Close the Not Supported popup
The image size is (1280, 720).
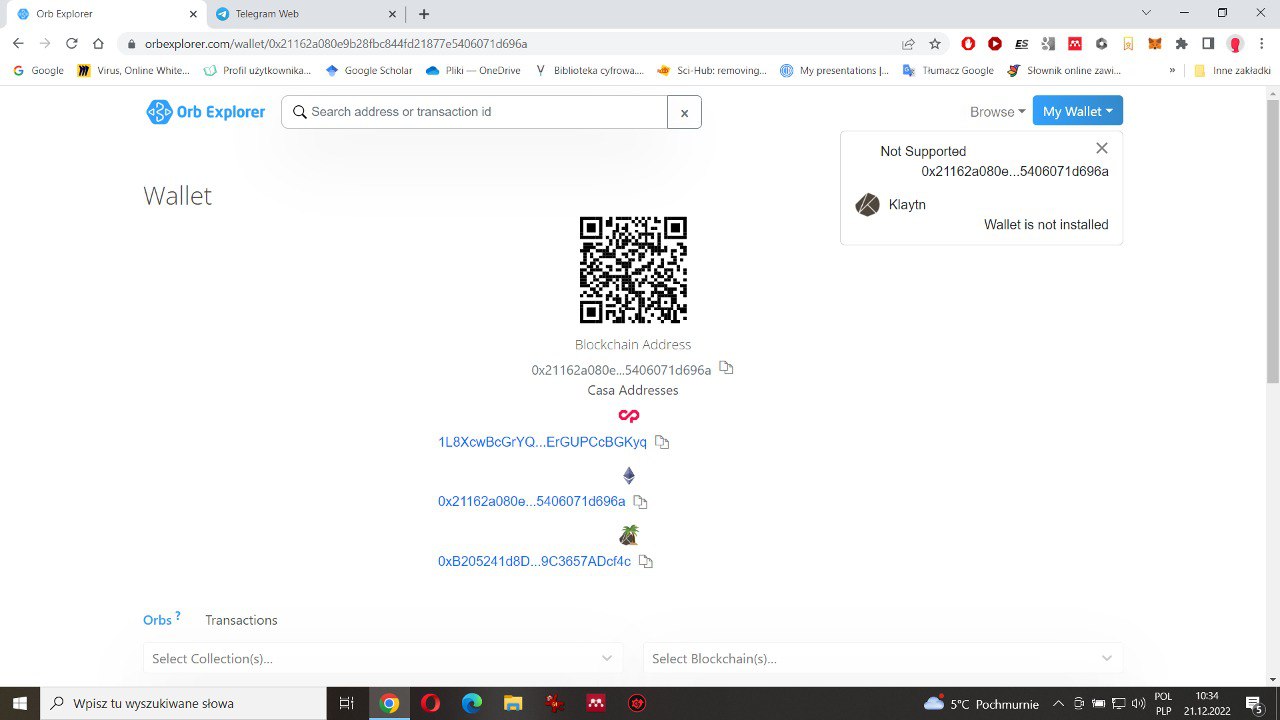(x=1102, y=148)
